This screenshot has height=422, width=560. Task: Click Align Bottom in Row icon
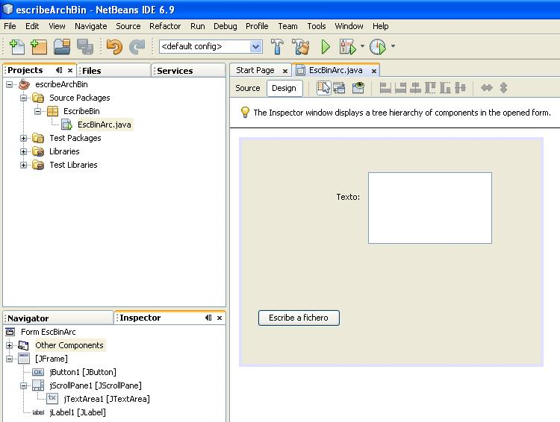445,88
